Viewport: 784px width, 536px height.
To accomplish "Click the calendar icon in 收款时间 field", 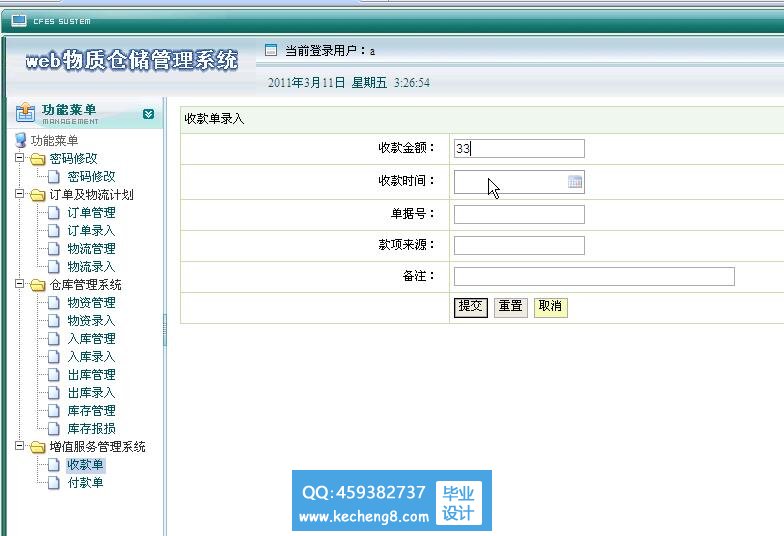I will [x=575, y=182].
